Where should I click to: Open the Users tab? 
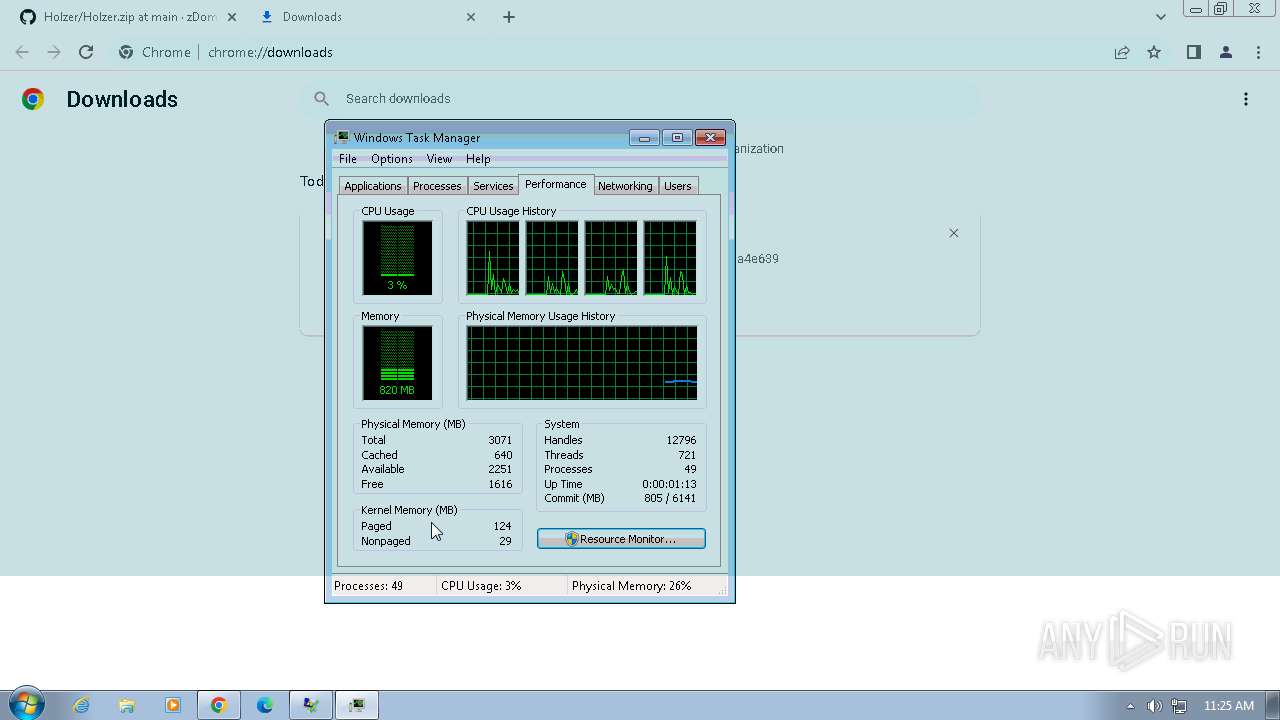[678, 186]
